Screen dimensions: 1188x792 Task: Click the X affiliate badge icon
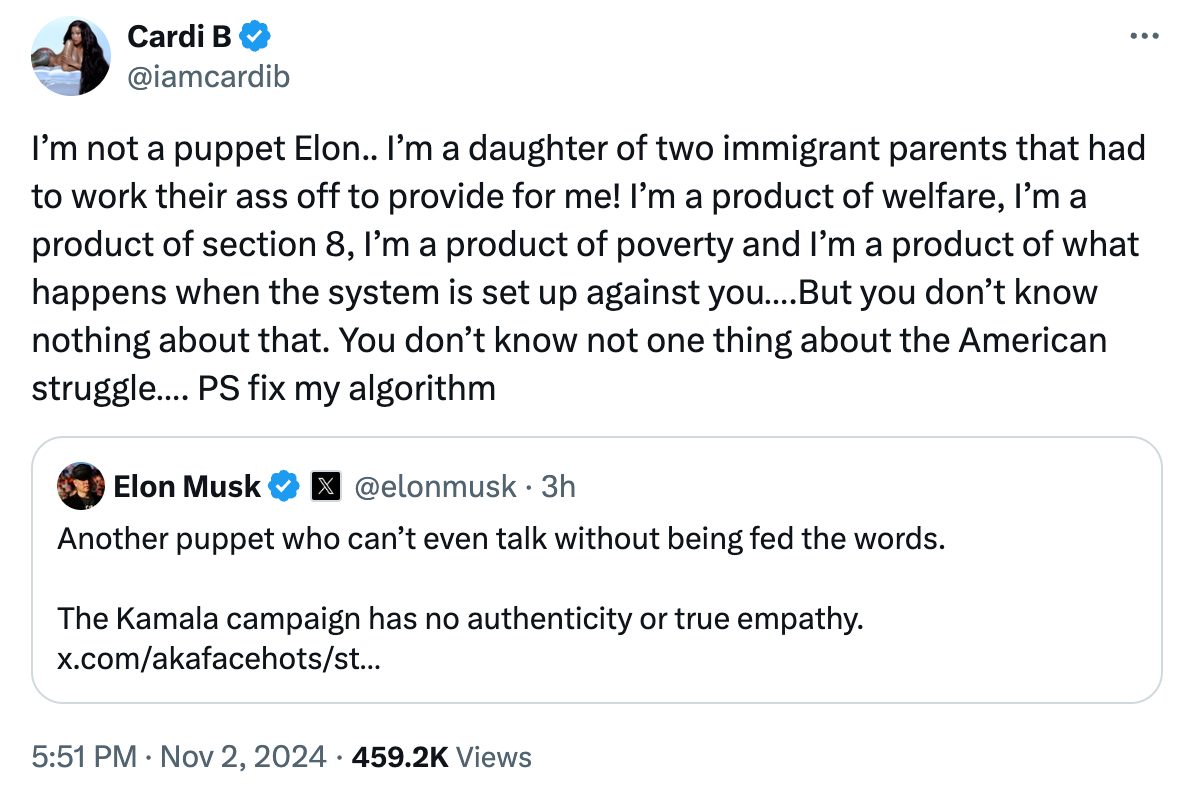(x=326, y=487)
